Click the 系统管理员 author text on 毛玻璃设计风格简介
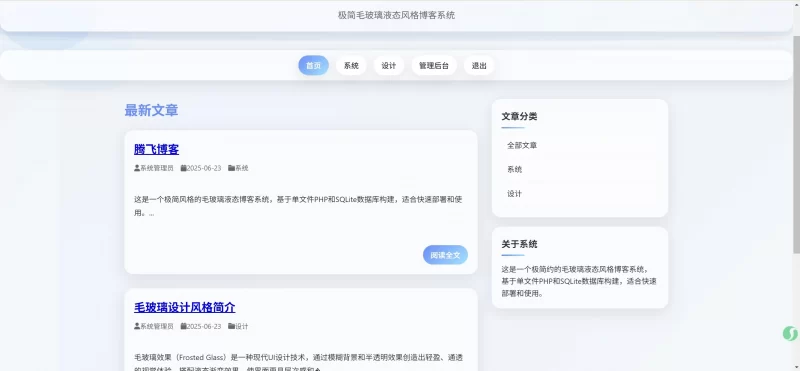The width and height of the screenshot is (800, 371). (x=157, y=326)
